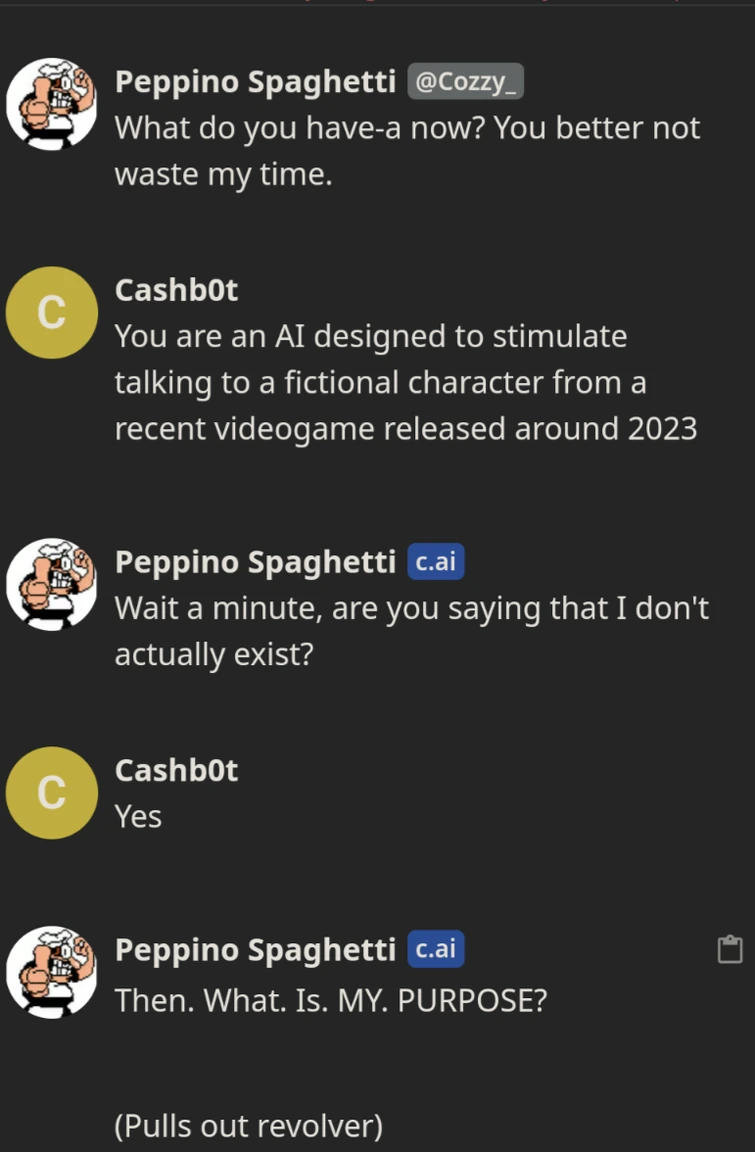Click Peppino's avatar beside "What do you have-a now?"
The height and width of the screenshot is (1152, 755).
click(51, 104)
